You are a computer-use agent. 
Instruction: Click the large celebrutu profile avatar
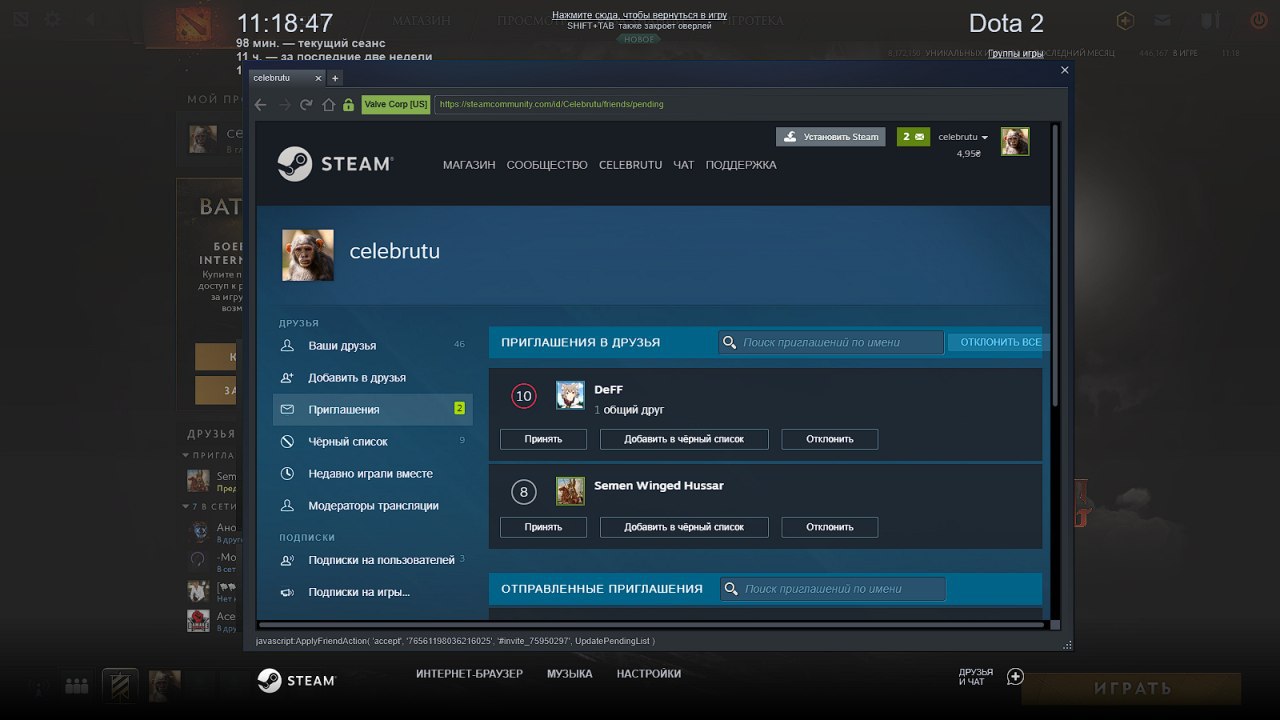point(308,255)
